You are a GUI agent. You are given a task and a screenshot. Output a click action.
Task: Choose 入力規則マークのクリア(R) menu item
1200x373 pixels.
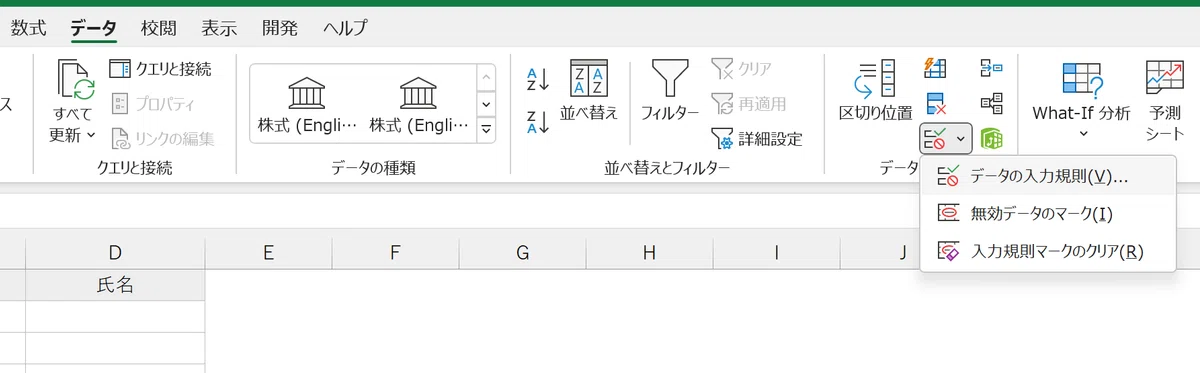(1048, 251)
